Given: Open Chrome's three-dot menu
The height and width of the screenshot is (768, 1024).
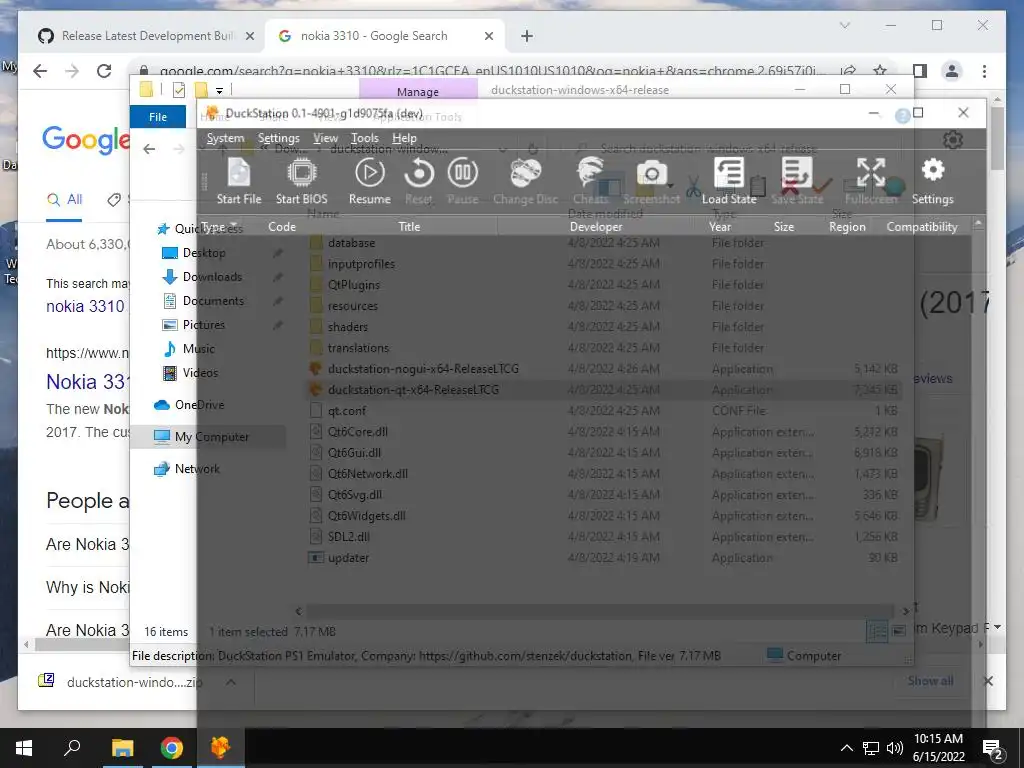Looking at the screenshot, I should pos(984,71).
